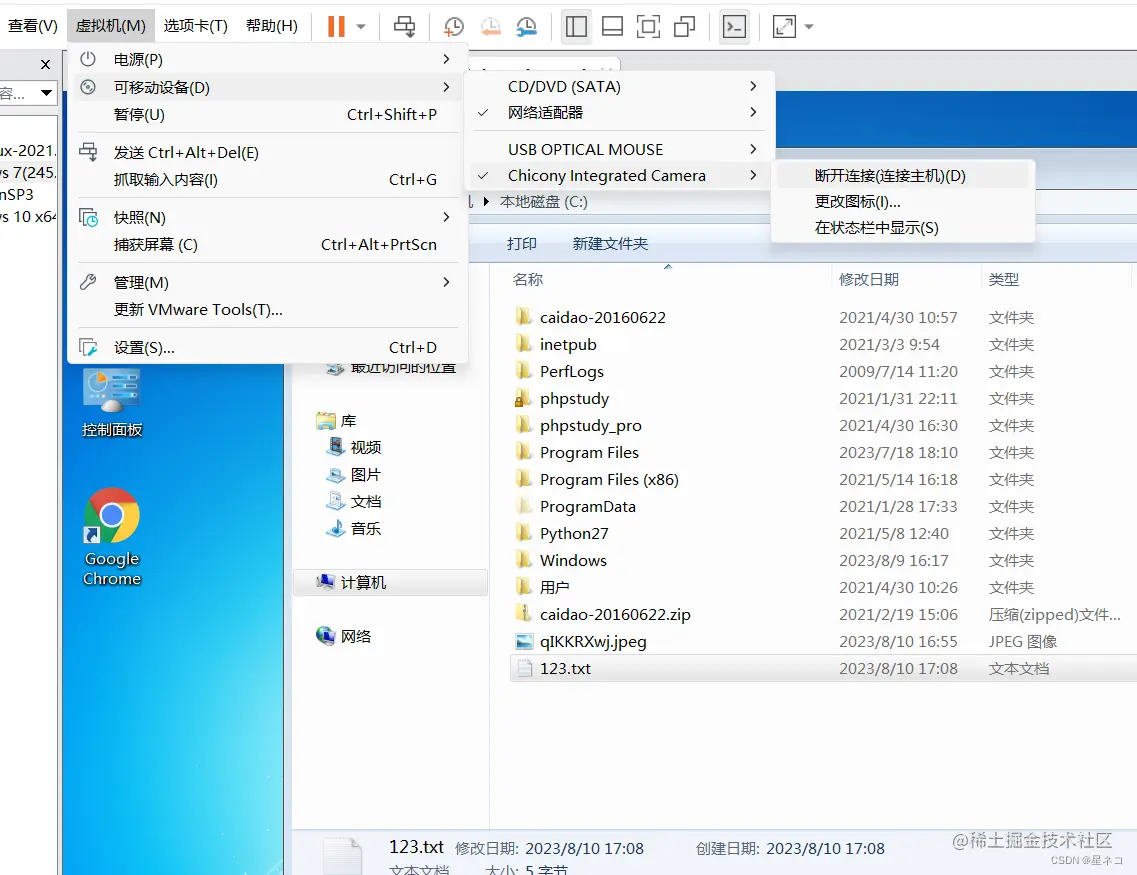This screenshot has height=875, width=1137.
Task: Sort by the 名称 column header
Action: pyautogui.click(x=528, y=279)
